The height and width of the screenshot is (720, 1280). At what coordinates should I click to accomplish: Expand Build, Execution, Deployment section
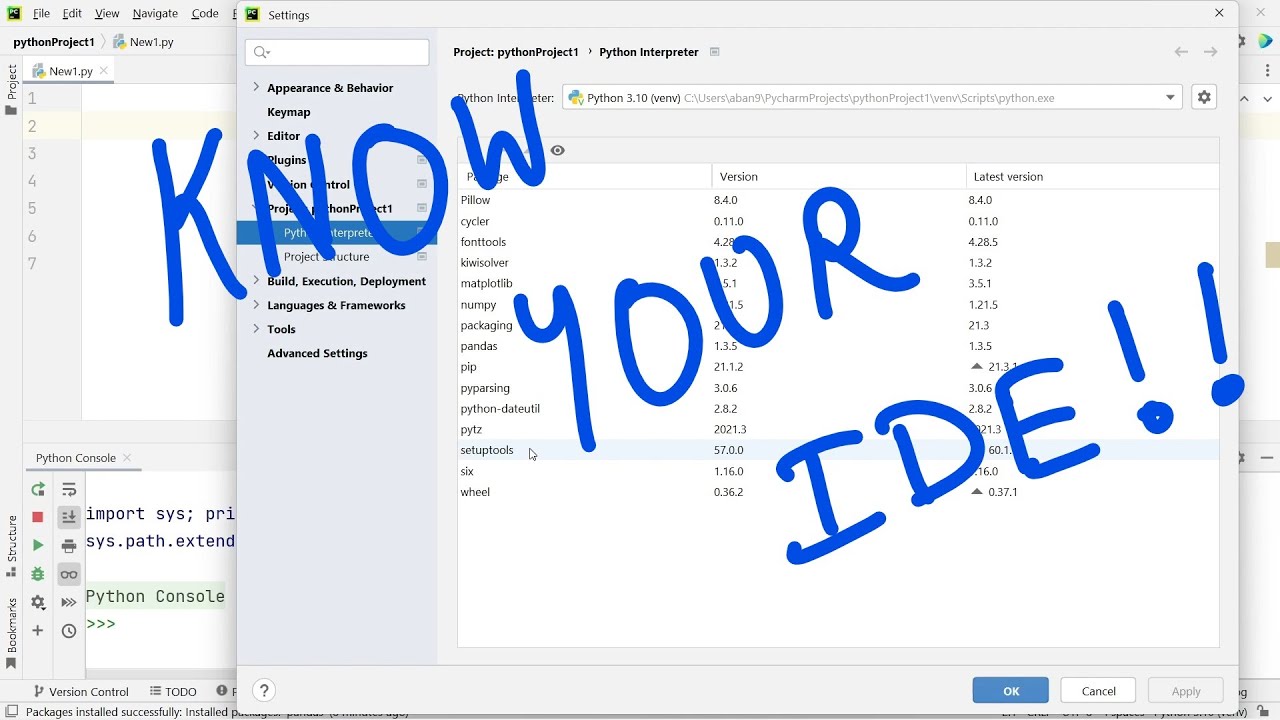(256, 281)
